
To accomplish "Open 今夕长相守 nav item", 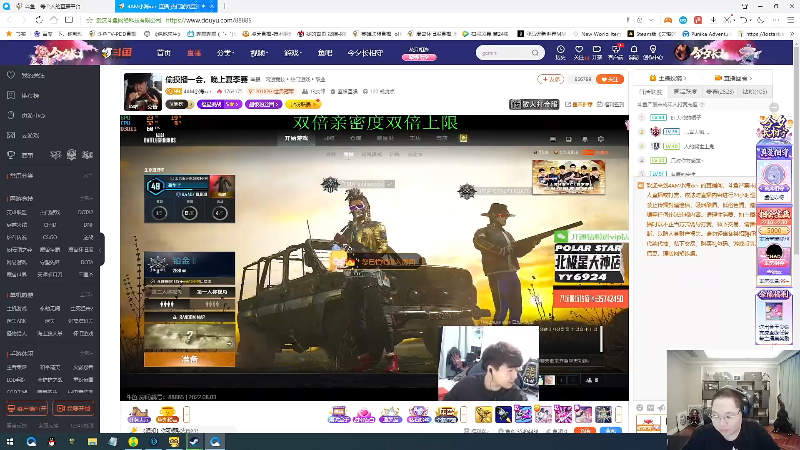I will click(365, 53).
